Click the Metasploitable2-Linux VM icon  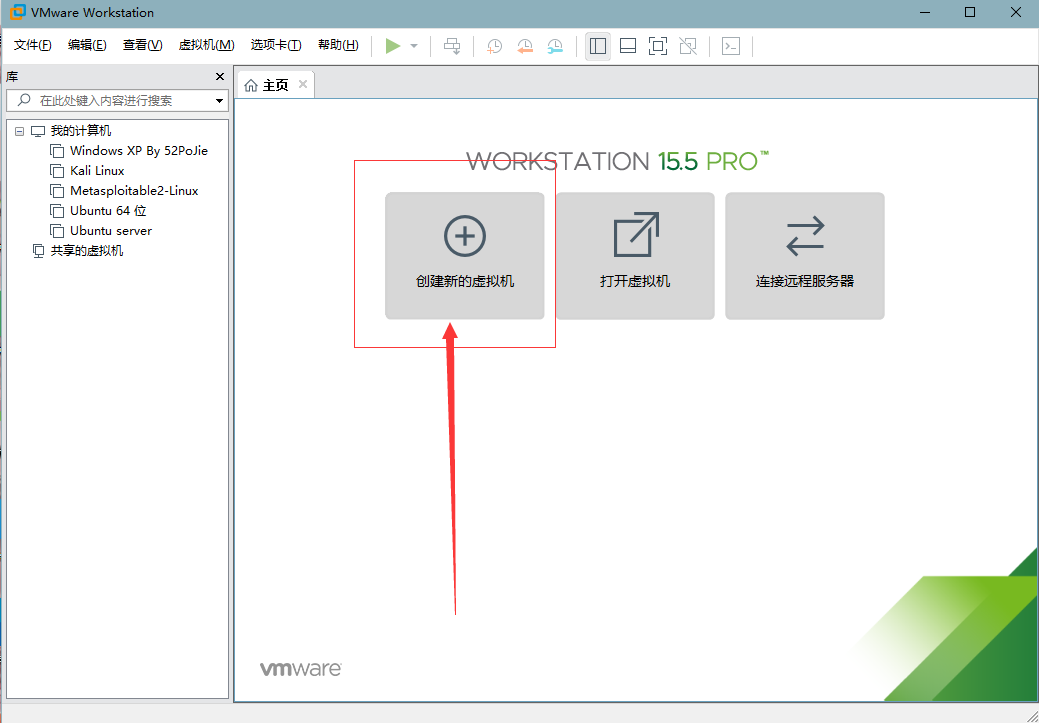(x=58, y=191)
